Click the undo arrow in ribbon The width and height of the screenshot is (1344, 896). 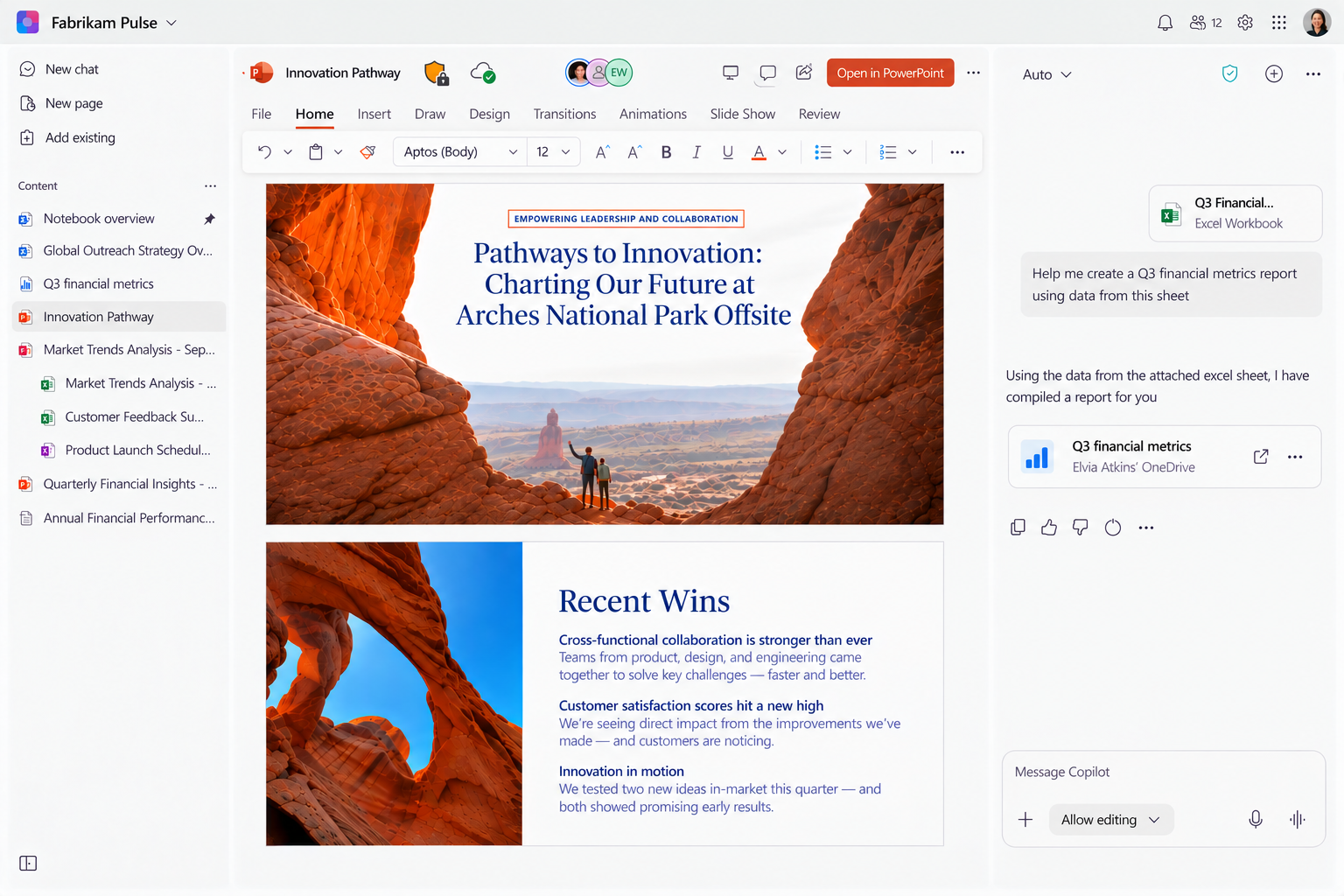click(264, 152)
